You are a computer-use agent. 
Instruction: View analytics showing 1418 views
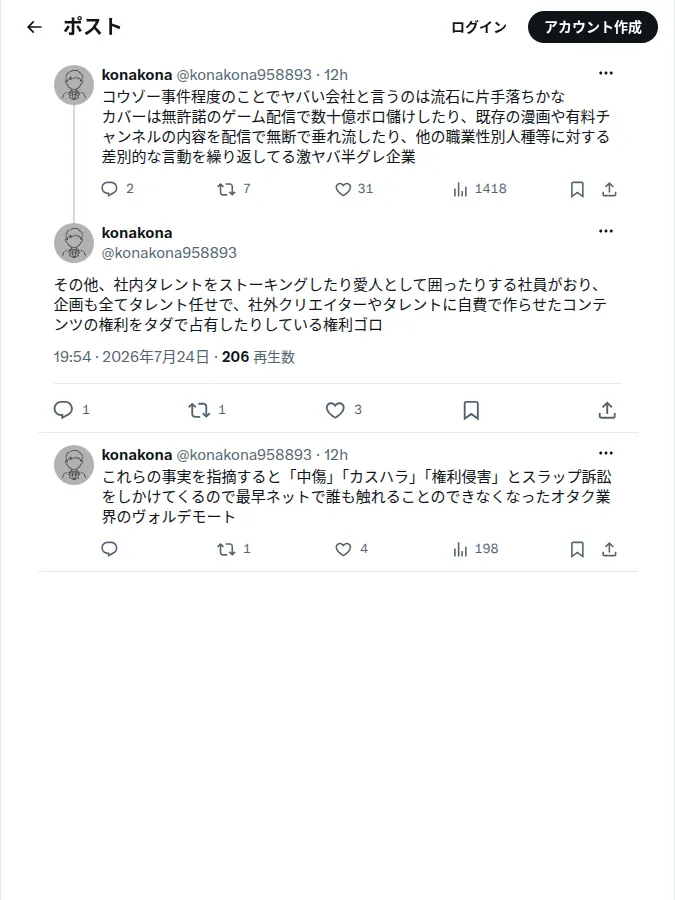point(479,189)
